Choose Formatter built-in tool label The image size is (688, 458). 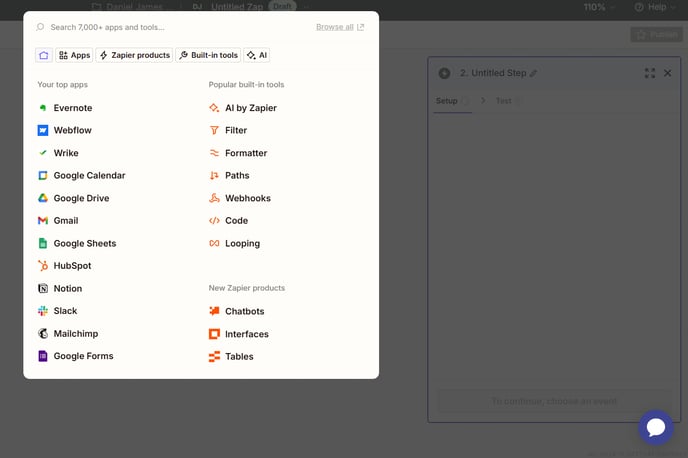246,153
